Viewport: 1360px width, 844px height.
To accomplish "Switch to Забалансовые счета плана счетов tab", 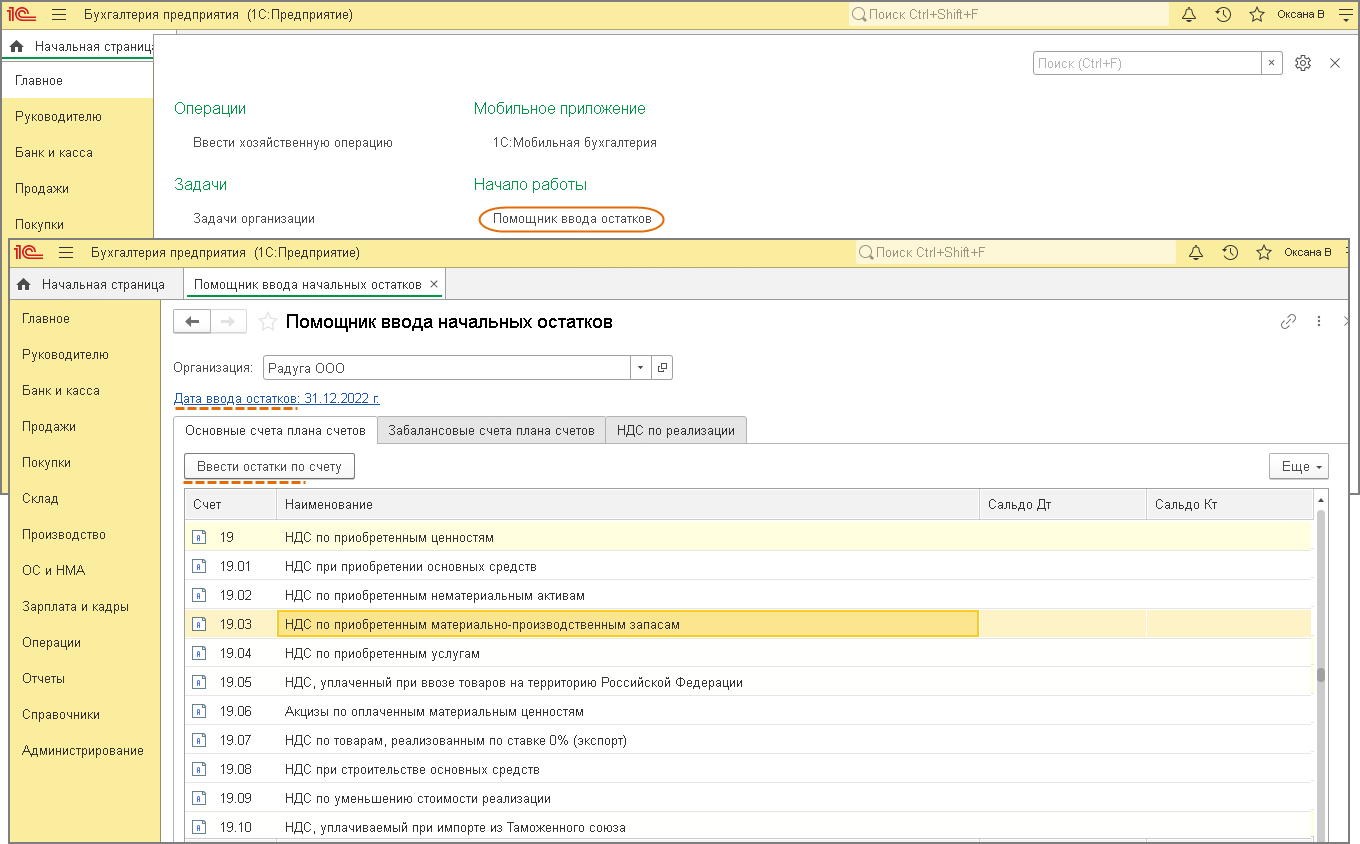I will (491, 430).
